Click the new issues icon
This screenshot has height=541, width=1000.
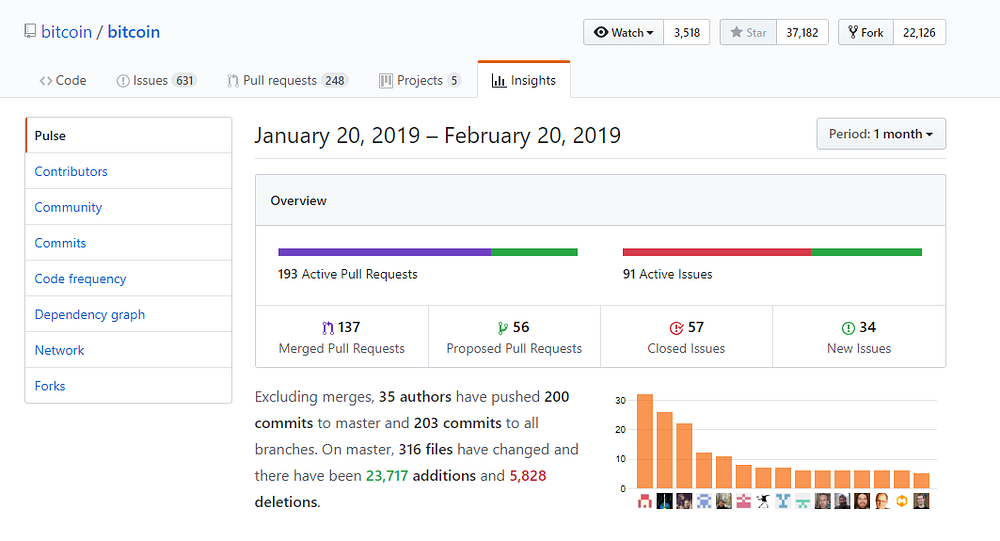point(848,327)
